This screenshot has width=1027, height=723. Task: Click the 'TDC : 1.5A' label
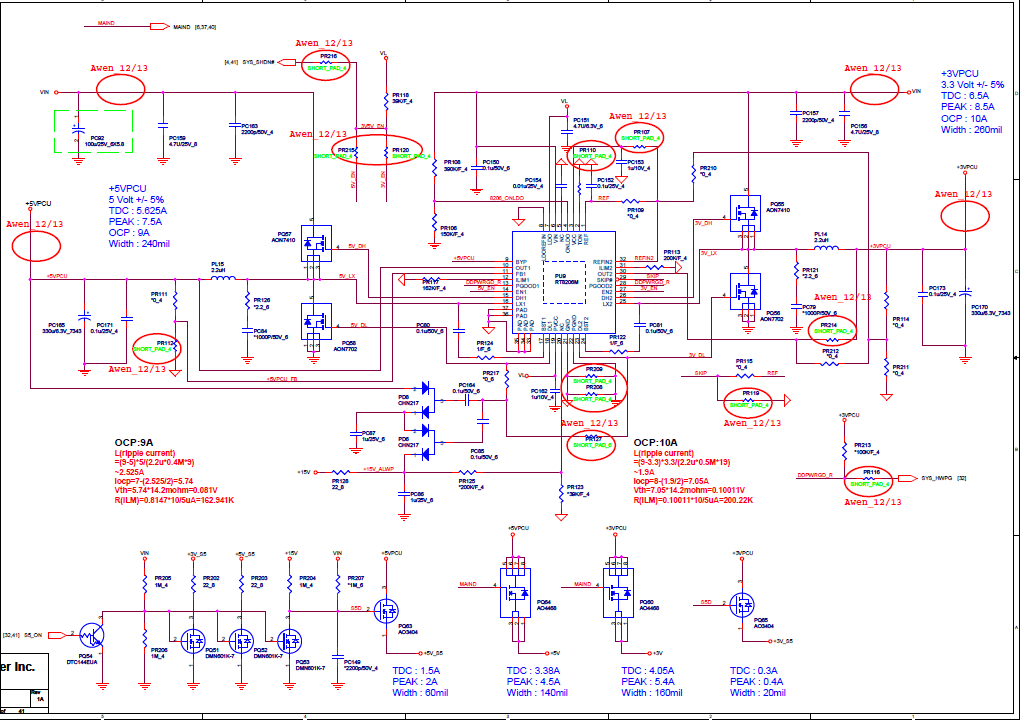(416, 671)
